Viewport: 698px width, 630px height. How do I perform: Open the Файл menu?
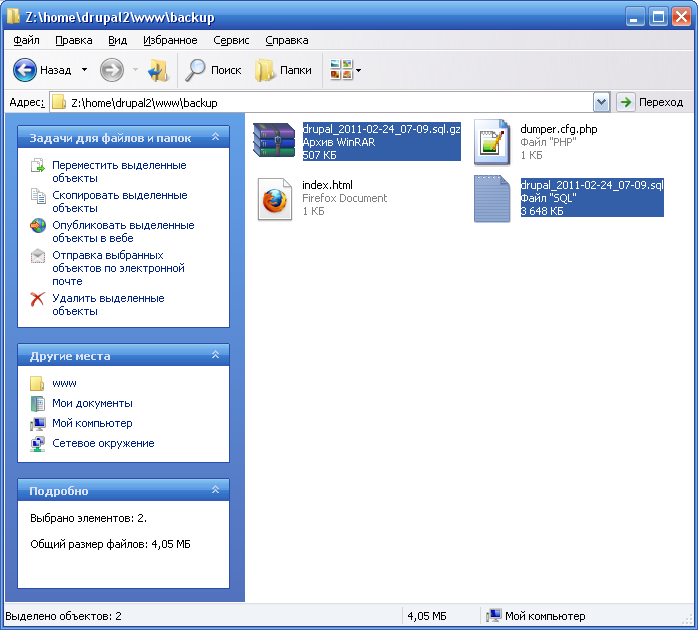(26, 40)
